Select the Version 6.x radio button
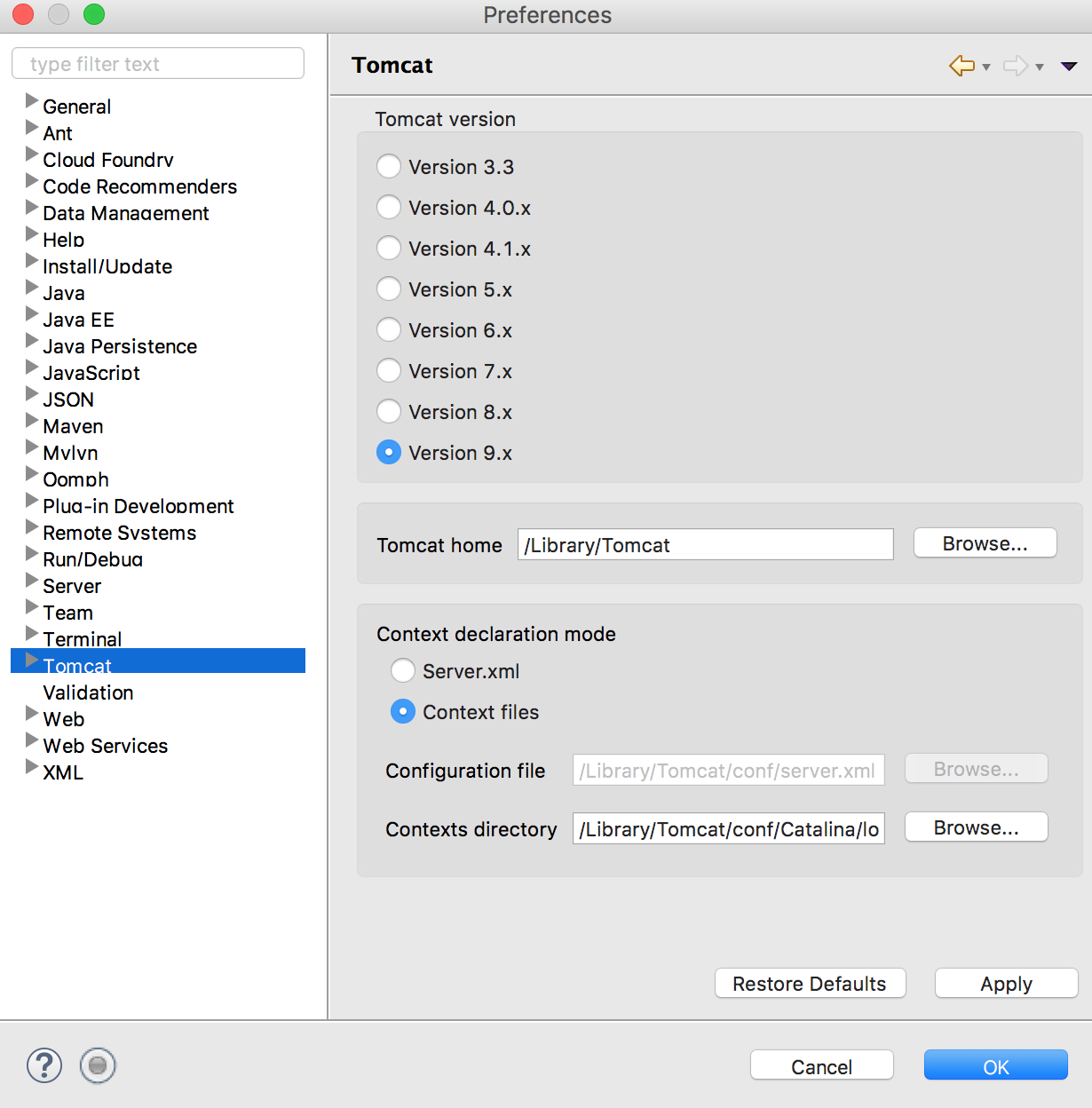 coord(389,329)
